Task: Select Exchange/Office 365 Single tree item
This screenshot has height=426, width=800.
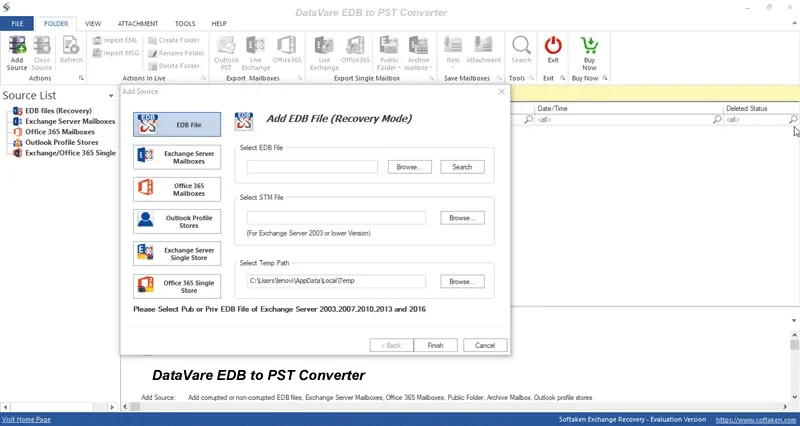Action: (70, 153)
